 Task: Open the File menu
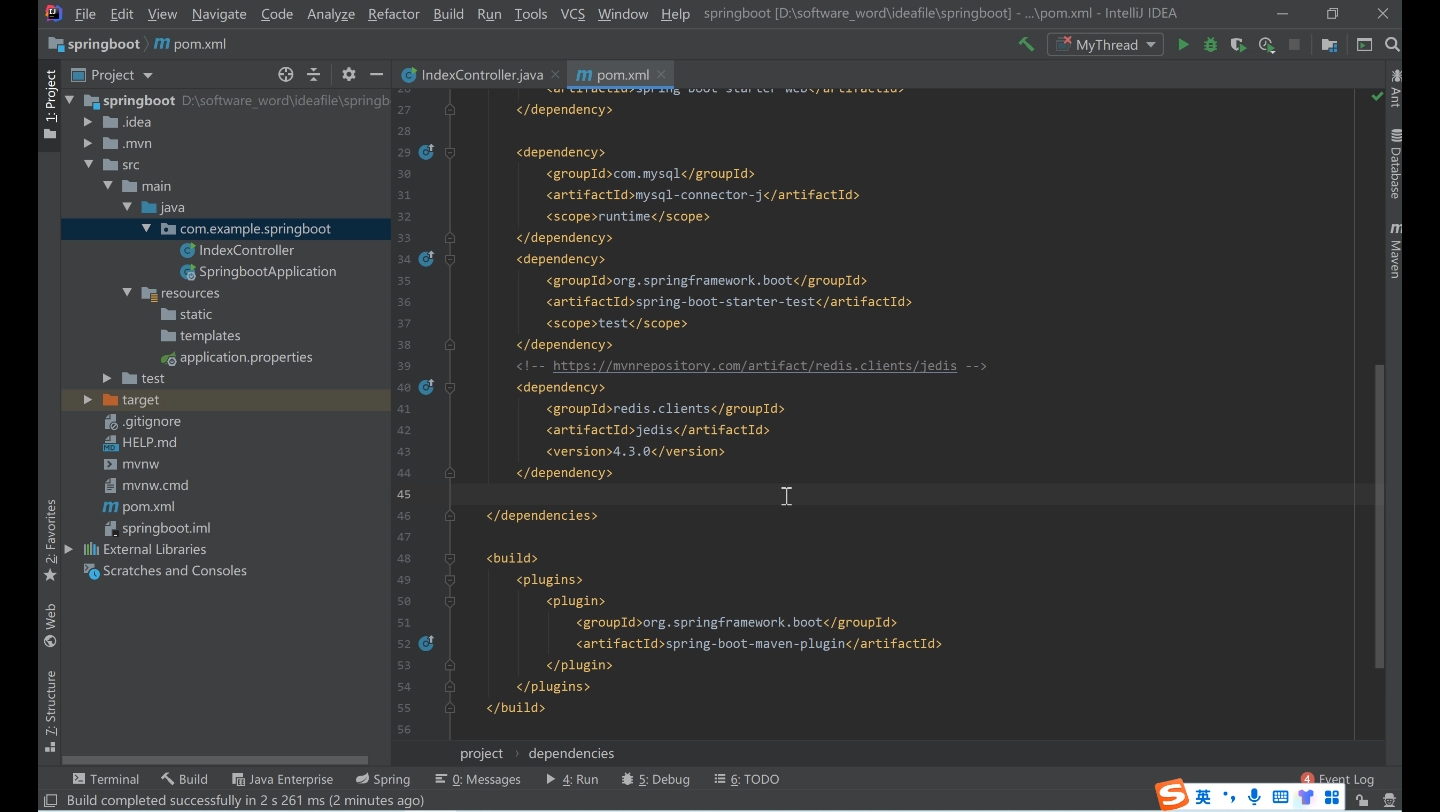pos(85,14)
